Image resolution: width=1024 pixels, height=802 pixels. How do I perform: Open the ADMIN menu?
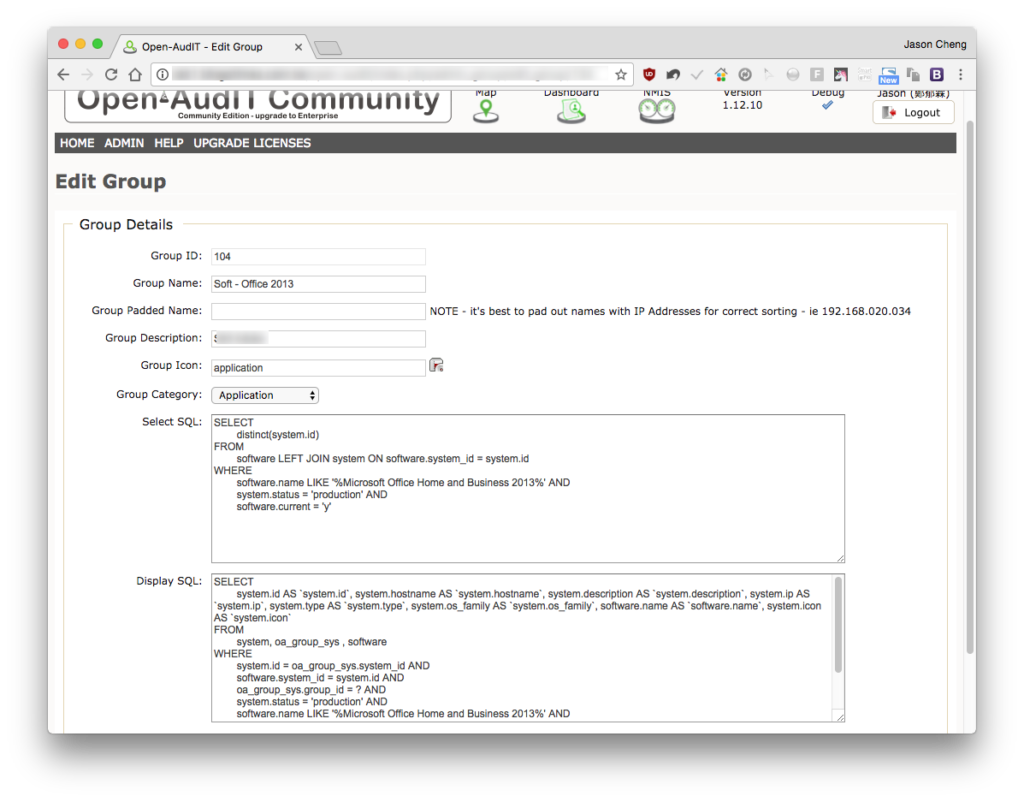click(124, 143)
